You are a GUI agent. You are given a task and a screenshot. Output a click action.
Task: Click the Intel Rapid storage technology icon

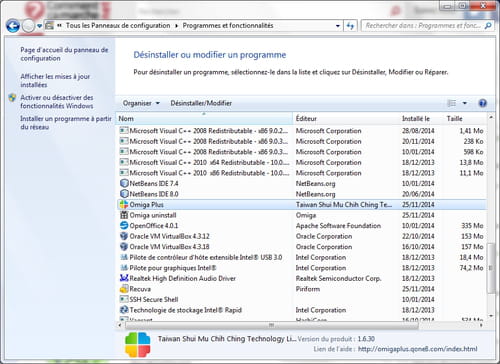[124, 310]
